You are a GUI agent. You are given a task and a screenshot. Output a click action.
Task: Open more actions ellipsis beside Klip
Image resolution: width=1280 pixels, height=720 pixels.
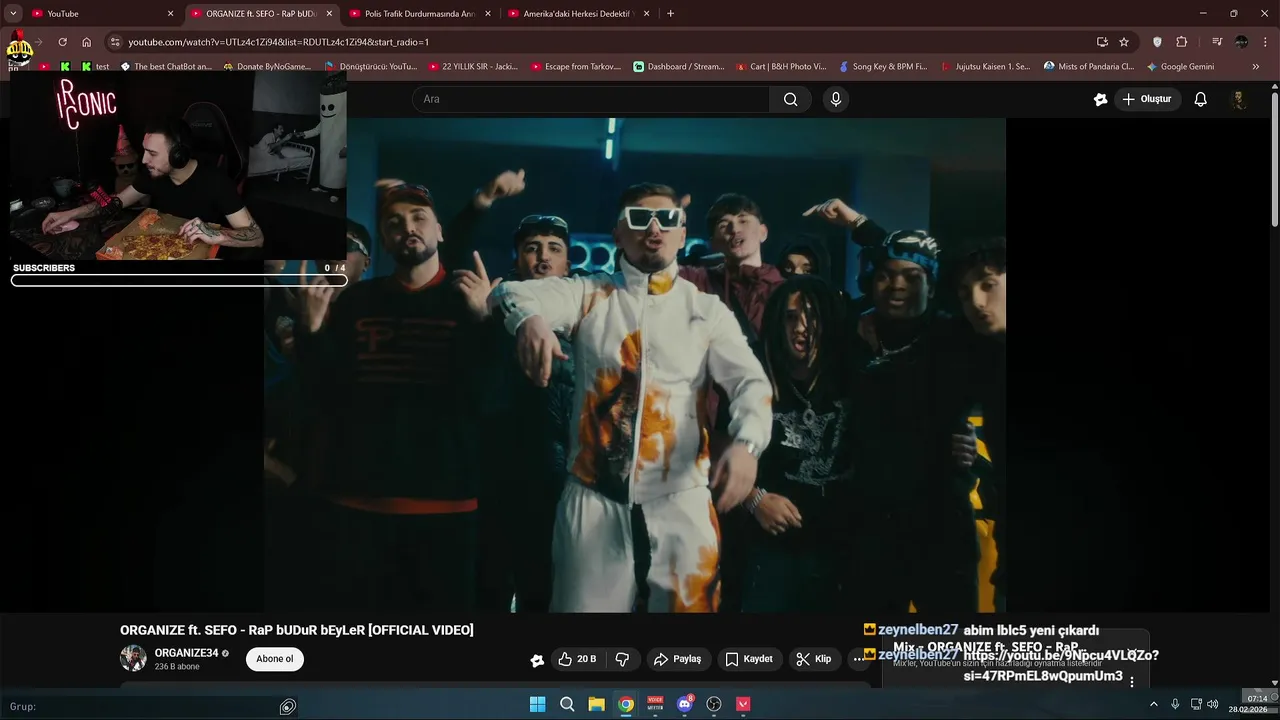coord(858,659)
